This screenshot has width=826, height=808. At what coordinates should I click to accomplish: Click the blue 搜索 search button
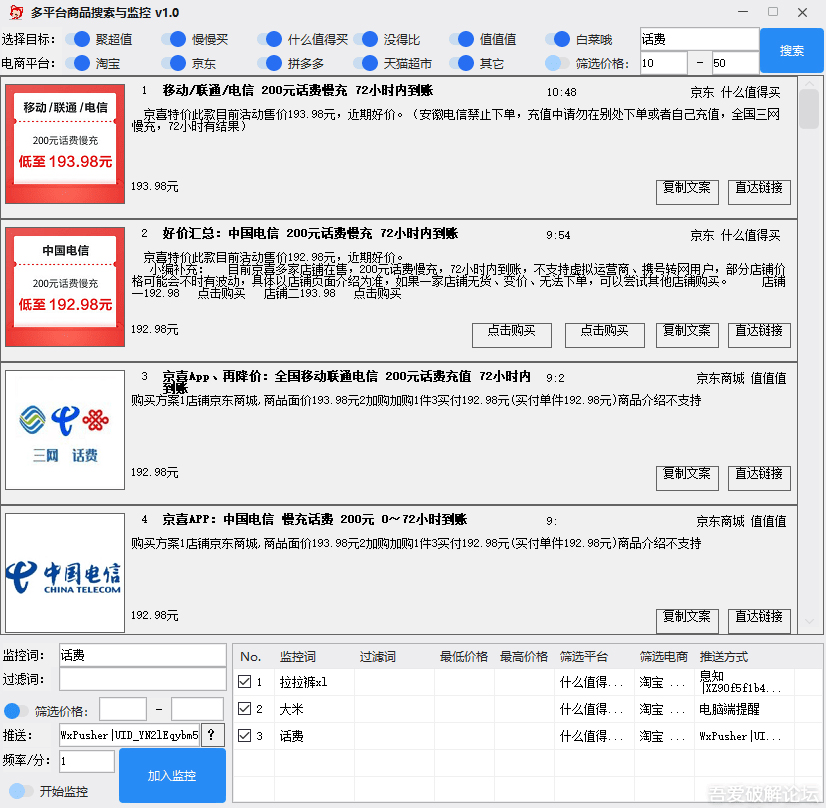pyautogui.click(x=792, y=51)
